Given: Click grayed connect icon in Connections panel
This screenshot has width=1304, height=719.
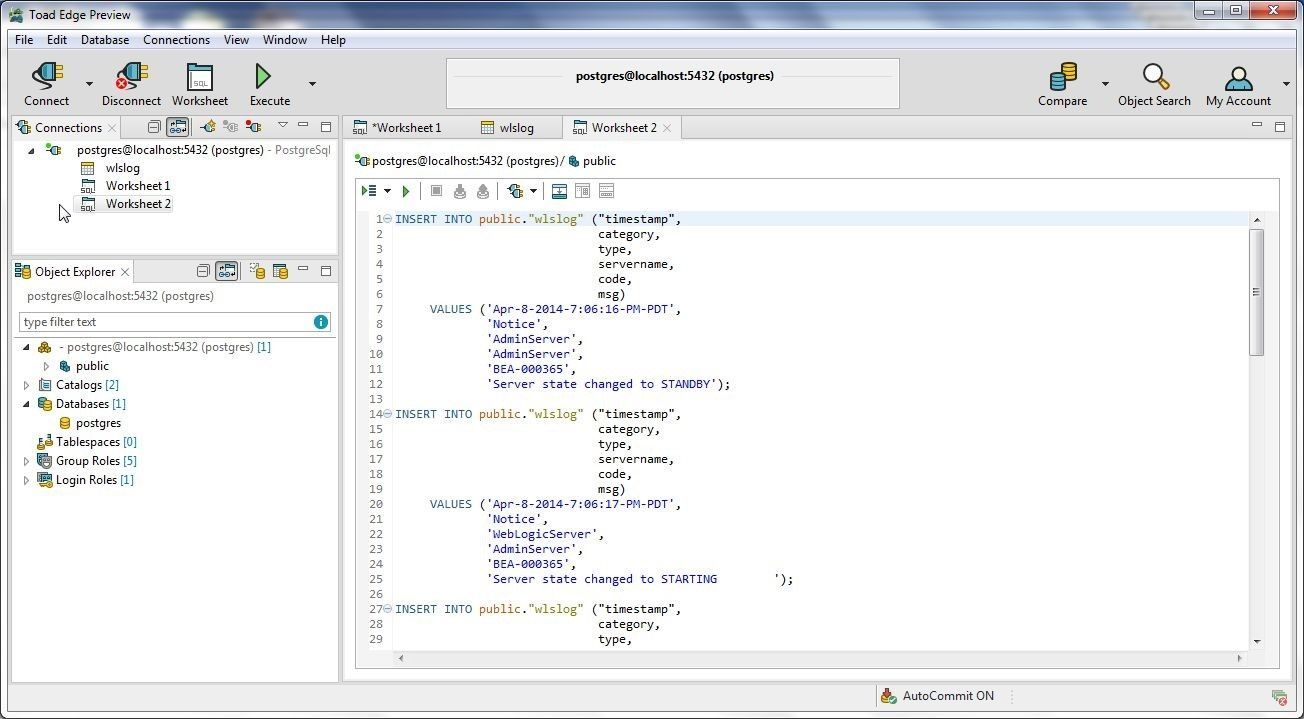Looking at the screenshot, I should click(x=230, y=127).
